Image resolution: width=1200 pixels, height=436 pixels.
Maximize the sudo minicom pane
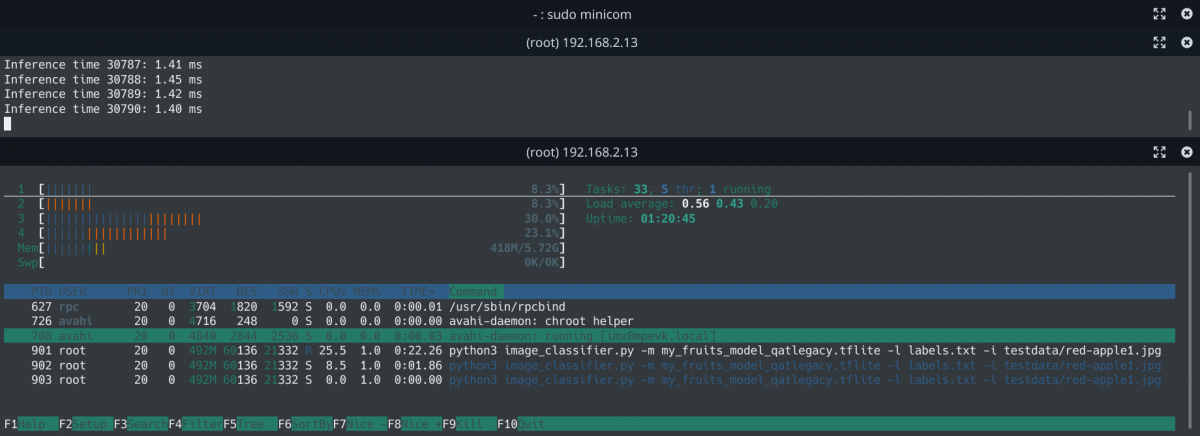click(x=1159, y=13)
